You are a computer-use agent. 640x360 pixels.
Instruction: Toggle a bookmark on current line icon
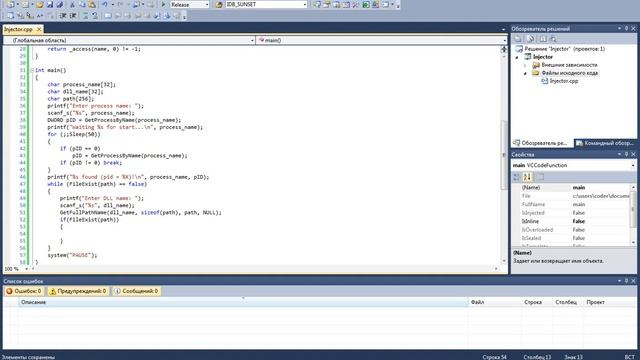point(108,16)
